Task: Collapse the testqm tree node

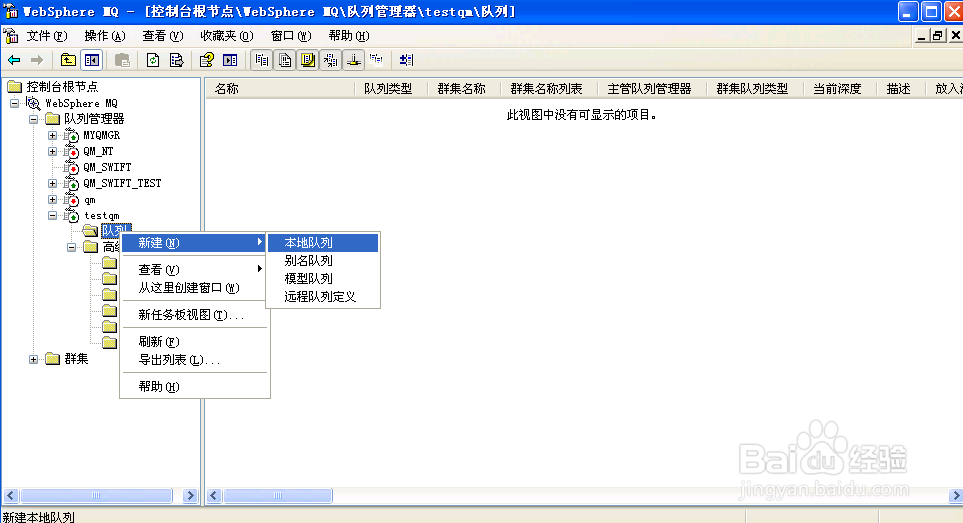Action: click(x=52, y=215)
